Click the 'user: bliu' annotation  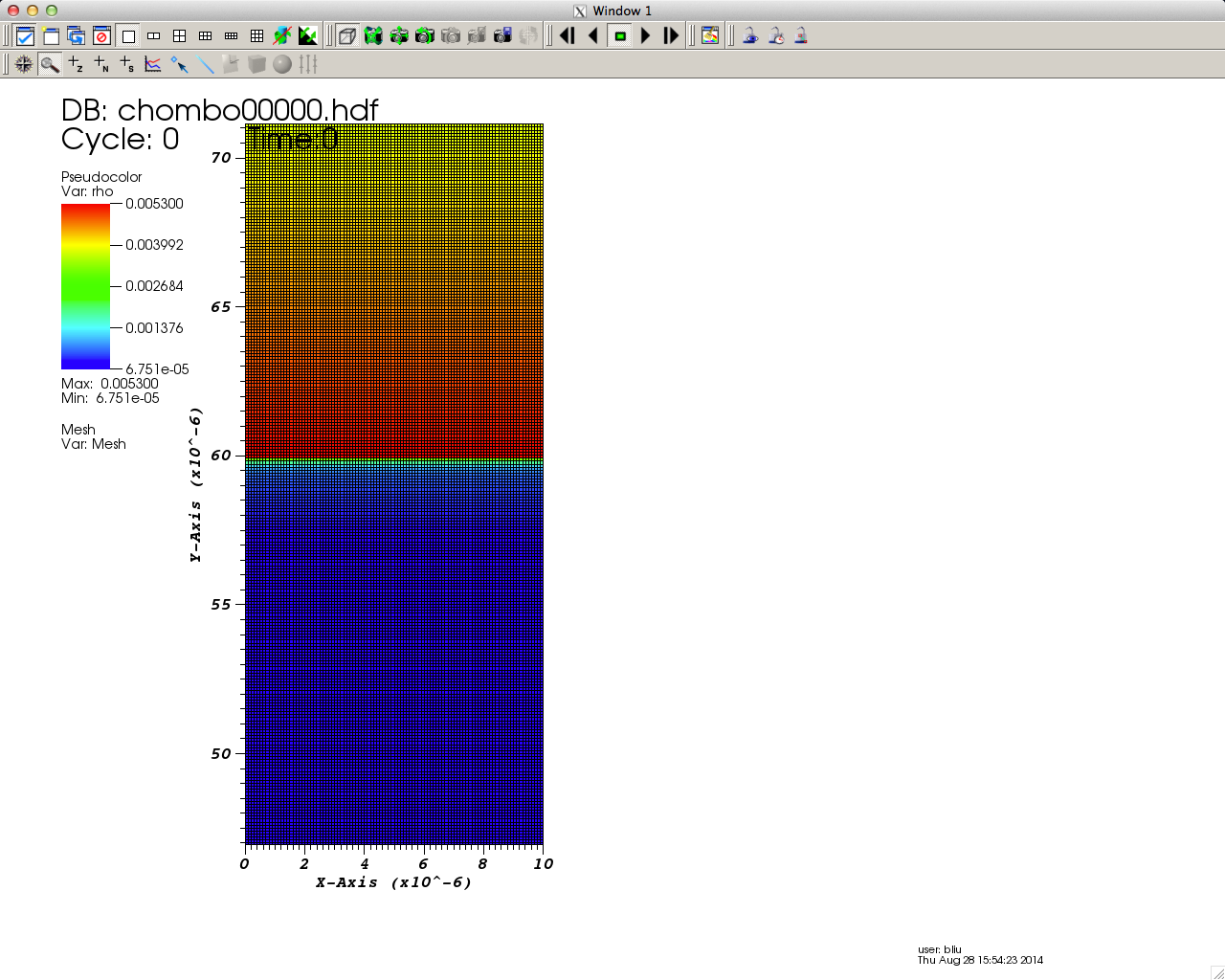click(940, 949)
